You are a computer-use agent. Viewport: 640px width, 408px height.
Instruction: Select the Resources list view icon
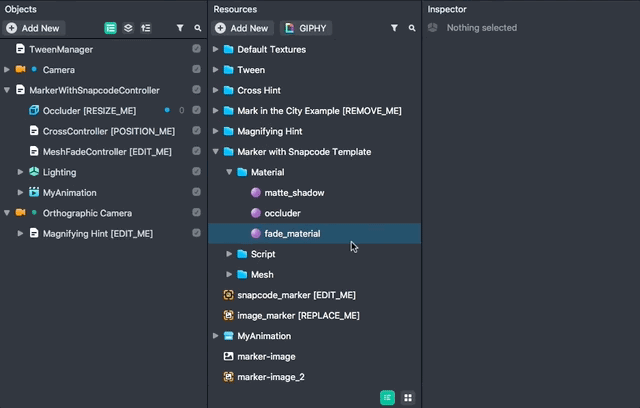[x=387, y=398]
